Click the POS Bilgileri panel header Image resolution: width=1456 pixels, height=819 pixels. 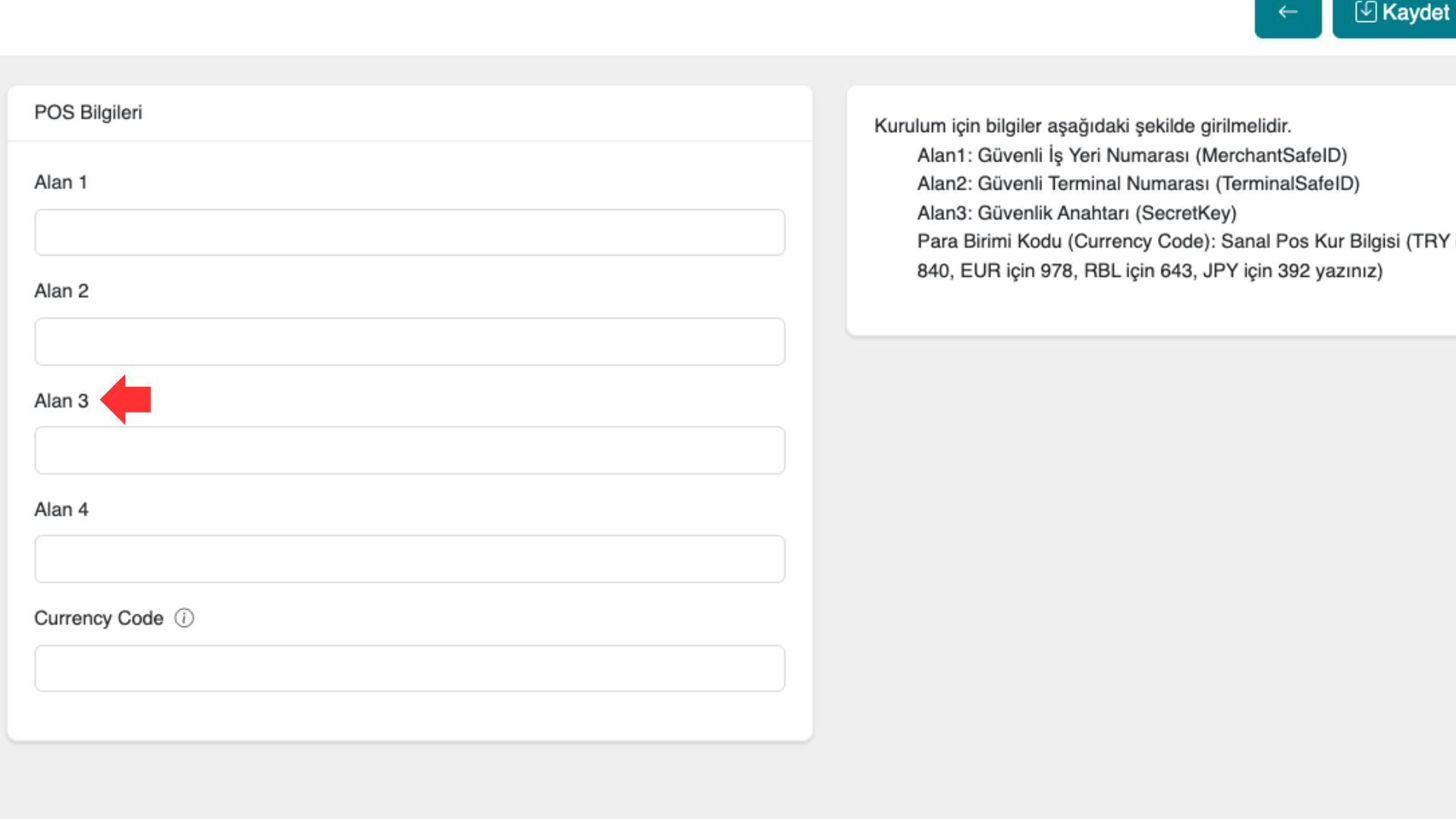click(88, 112)
